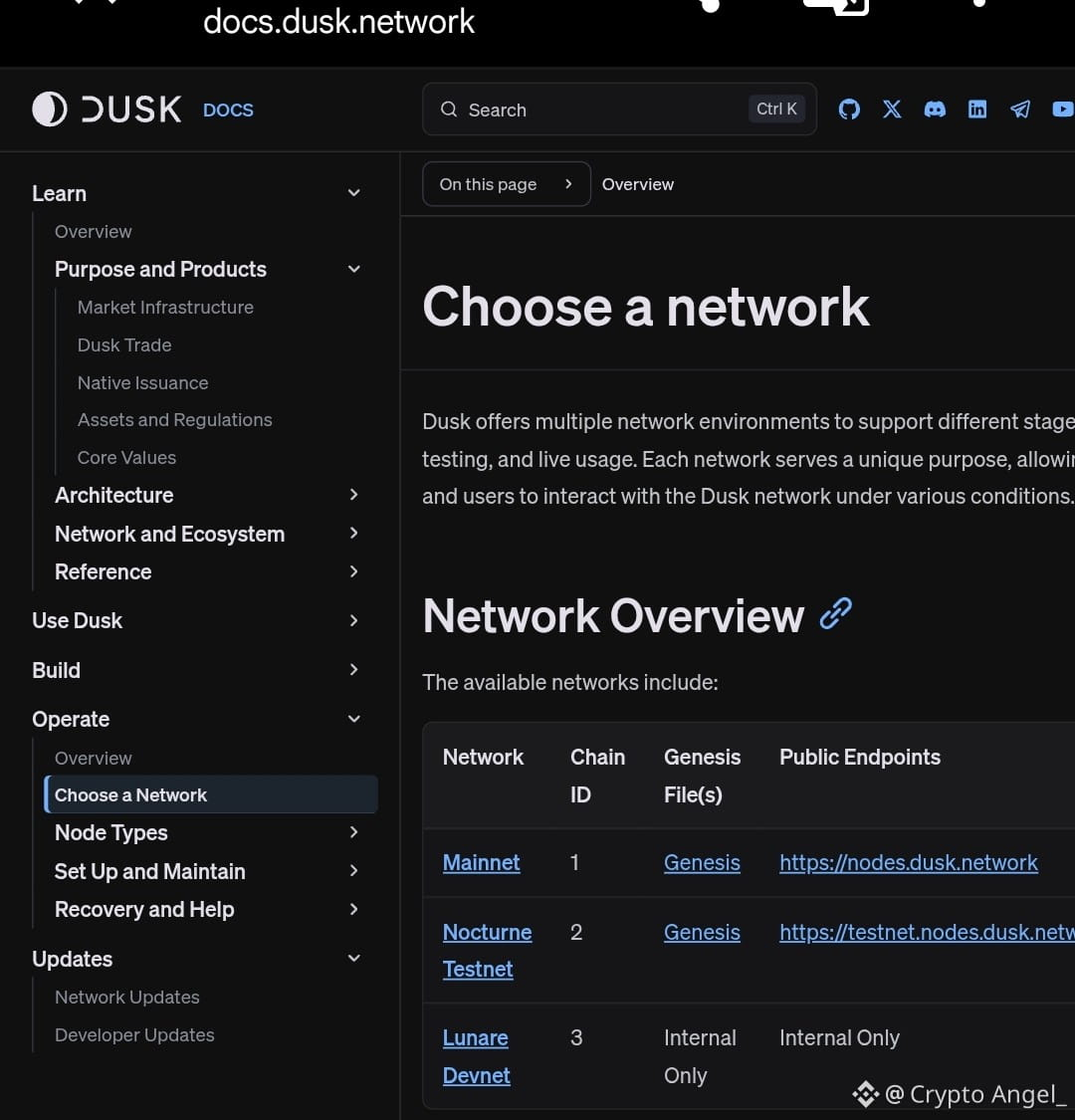Screen dimensions: 1075x1120
Task: Copy the Network Overview anchor link icon
Action: point(836,614)
